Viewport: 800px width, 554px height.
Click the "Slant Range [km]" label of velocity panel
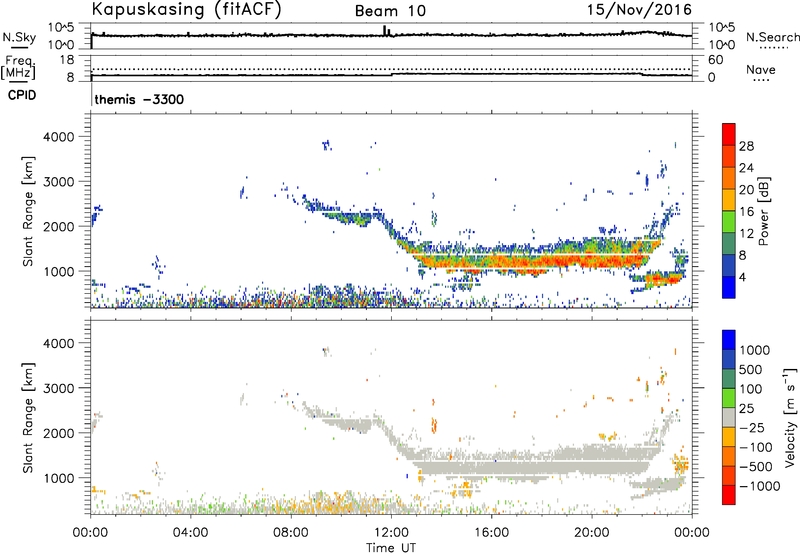click(27, 418)
